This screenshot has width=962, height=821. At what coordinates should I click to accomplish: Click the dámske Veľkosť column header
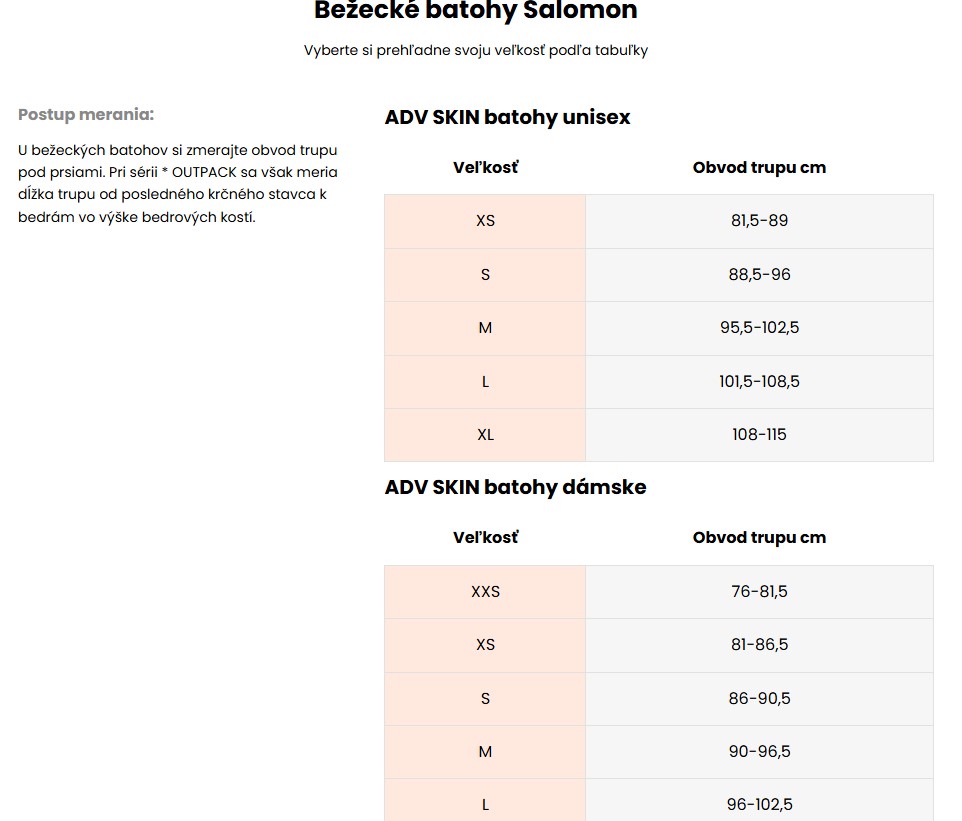[485, 538]
